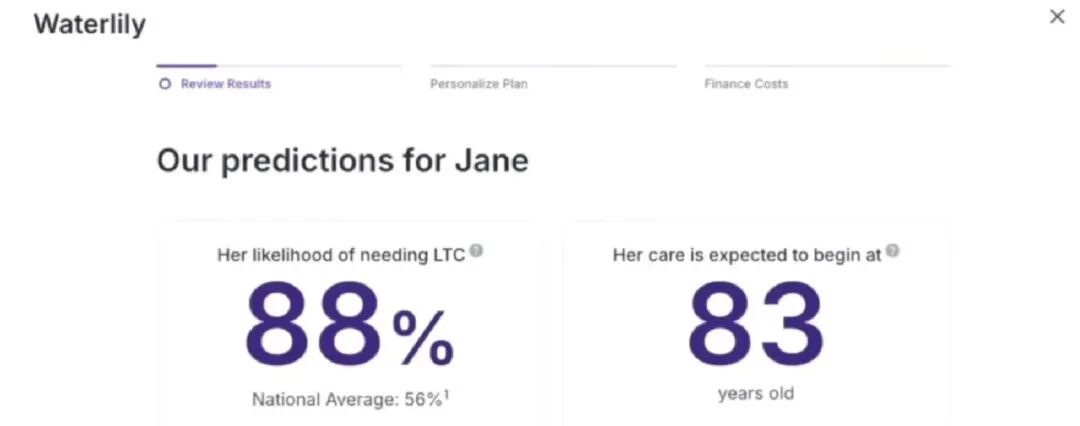Open the Review Results step
Screen dimensions: 1080x426
pos(225,84)
